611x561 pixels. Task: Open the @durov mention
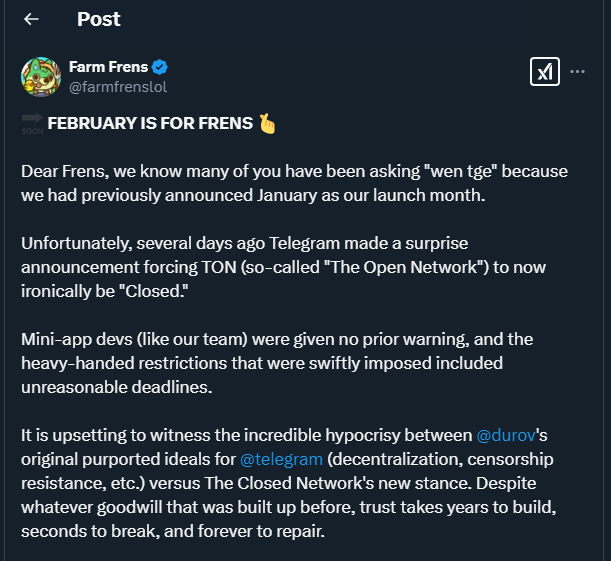[x=503, y=435]
